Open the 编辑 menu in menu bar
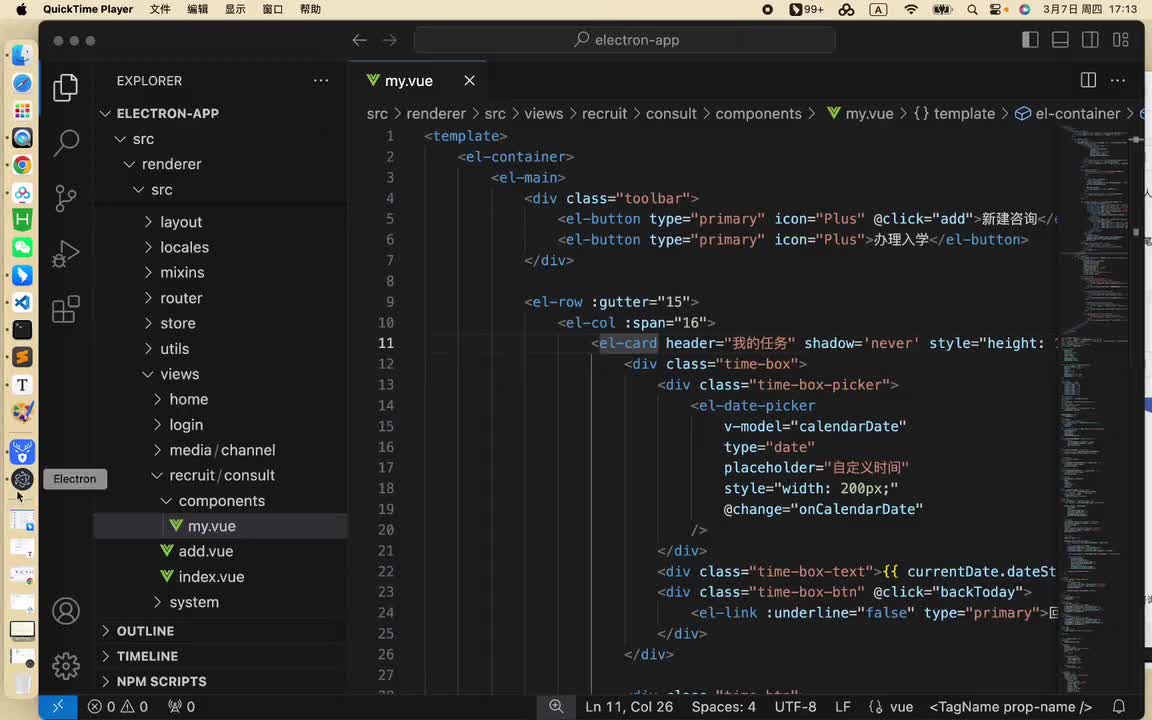The height and width of the screenshot is (720, 1152). click(198, 10)
